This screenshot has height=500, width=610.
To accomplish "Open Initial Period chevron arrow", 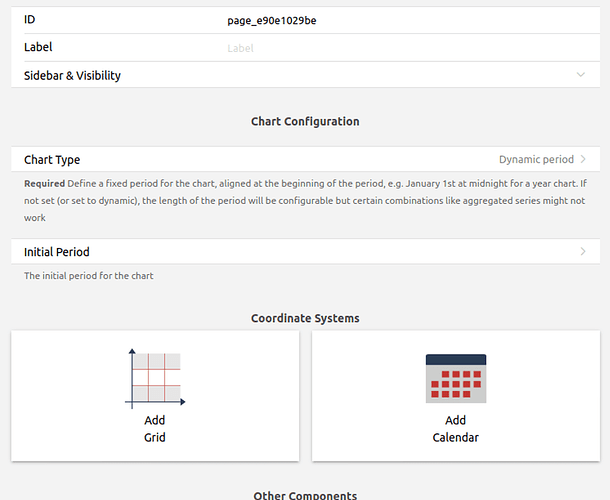I will click(x=583, y=252).
